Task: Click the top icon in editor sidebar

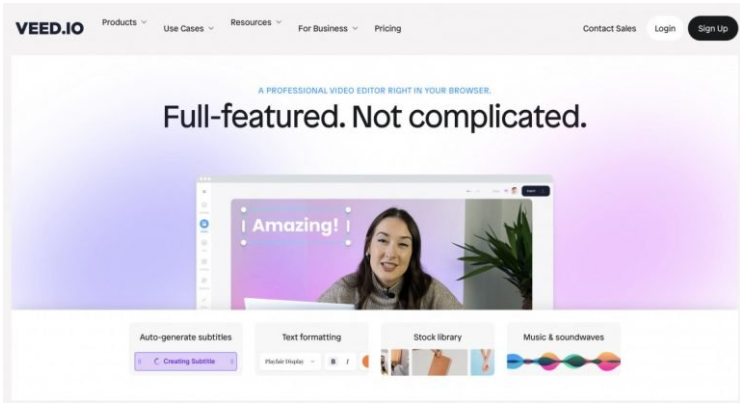Action: pos(204,192)
